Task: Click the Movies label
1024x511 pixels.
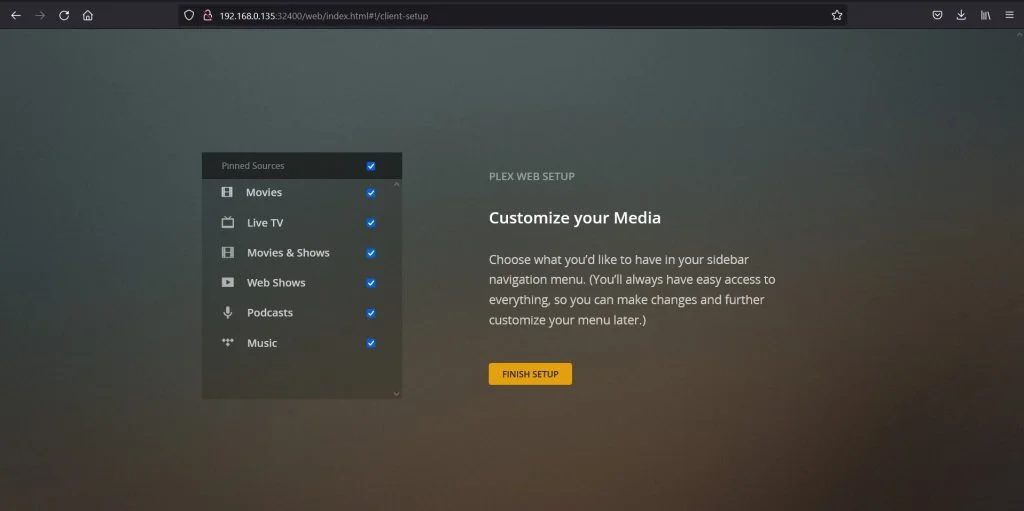Action: click(x=264, y=192)
